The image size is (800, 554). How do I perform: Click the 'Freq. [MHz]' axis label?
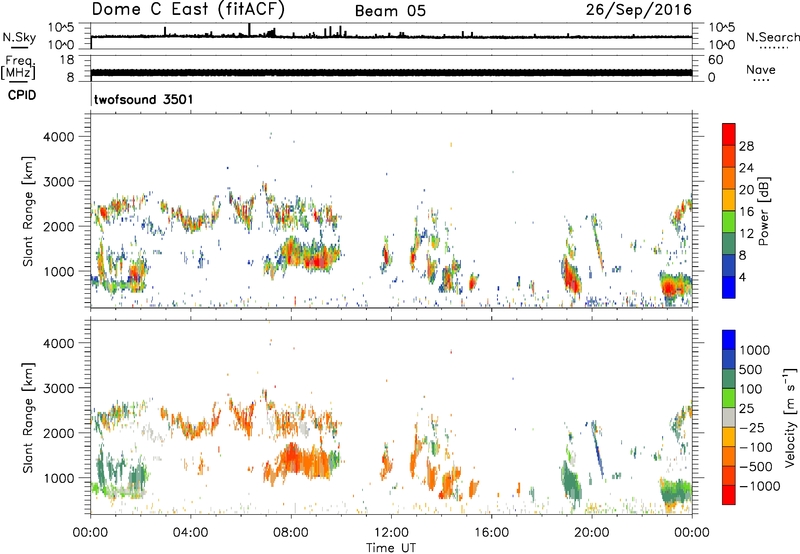click(18, 67)
